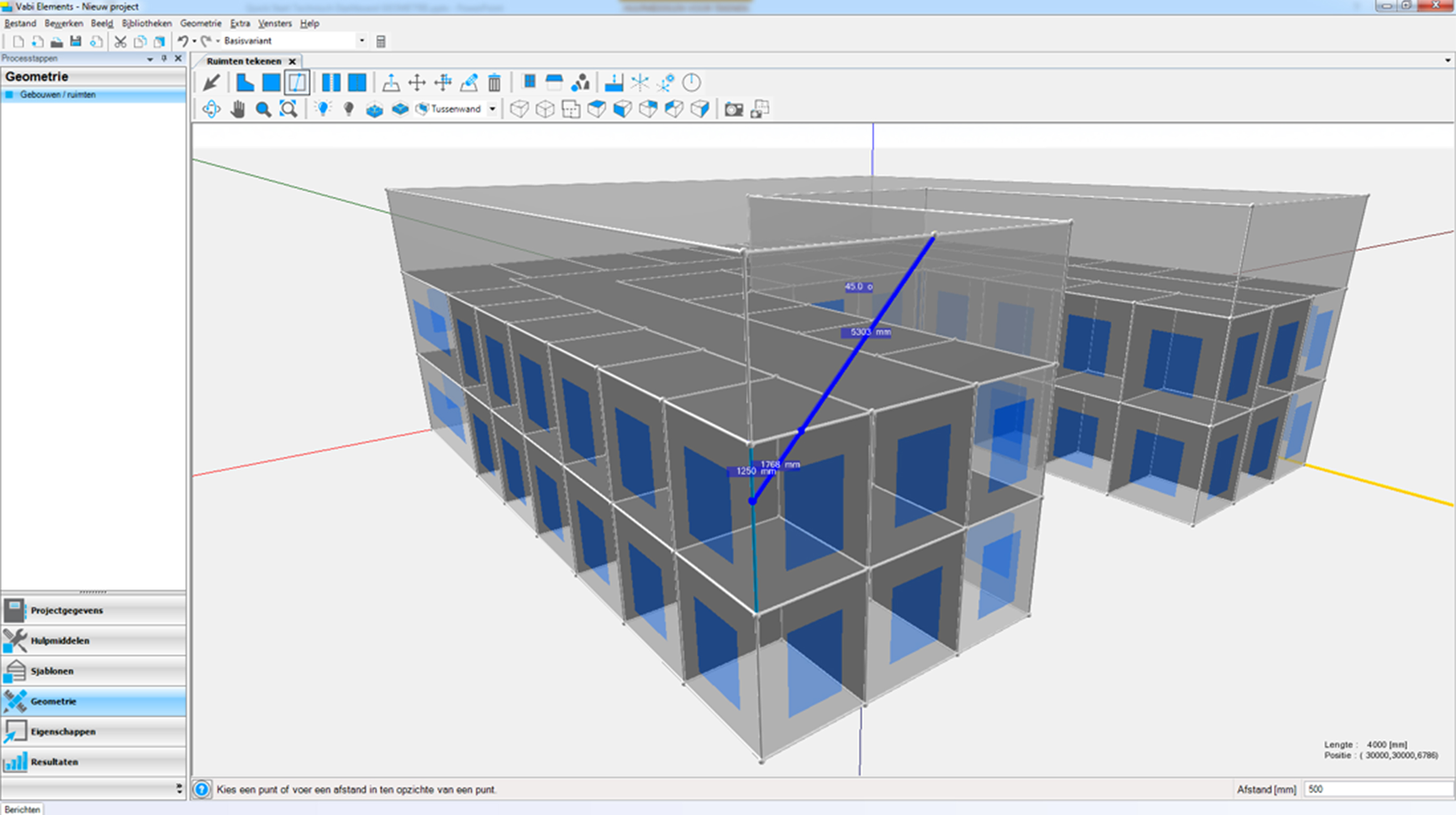Toggle the diagonal split wall drawing mode
The width and height of the screenshot is (1456, 815).
pyautogui.click(x=297, y=83)
